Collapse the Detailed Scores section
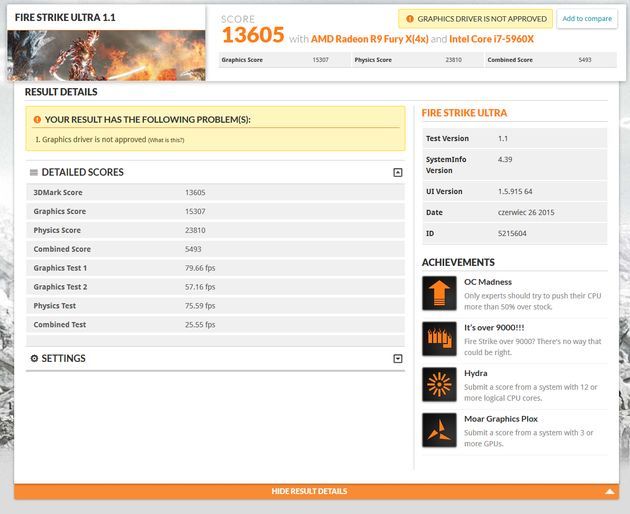630x514 pixels. (397, 172)
